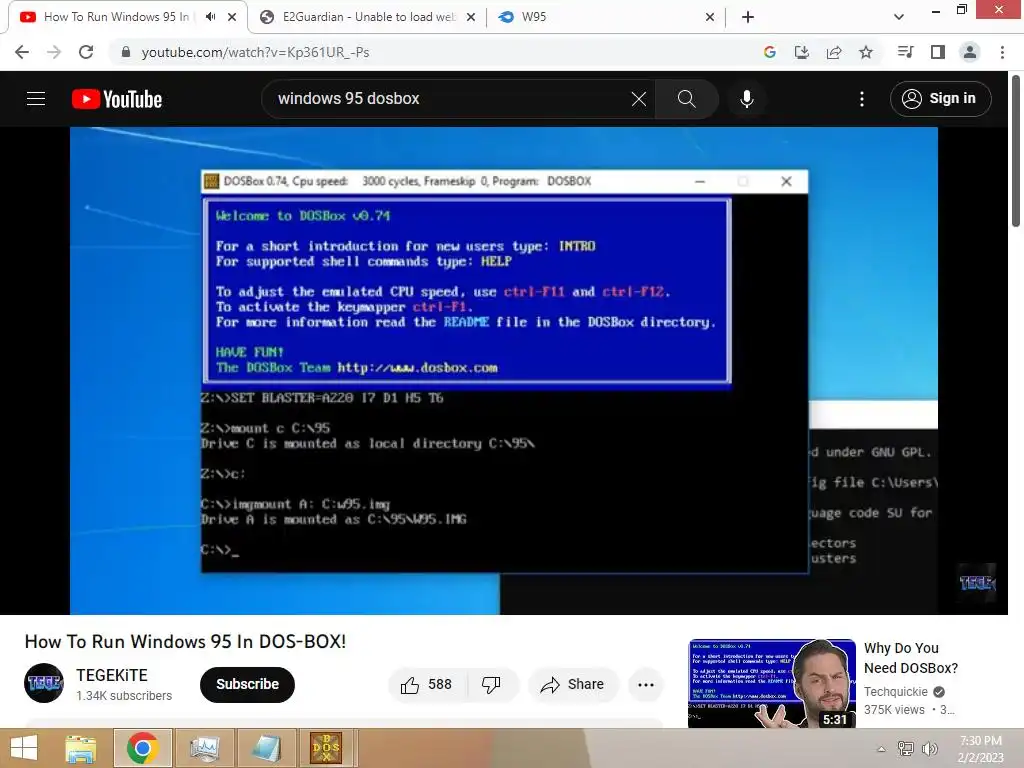Open the Chrome profile avatar
Screen dimensions: 1024x768
(x=970, y=52)
